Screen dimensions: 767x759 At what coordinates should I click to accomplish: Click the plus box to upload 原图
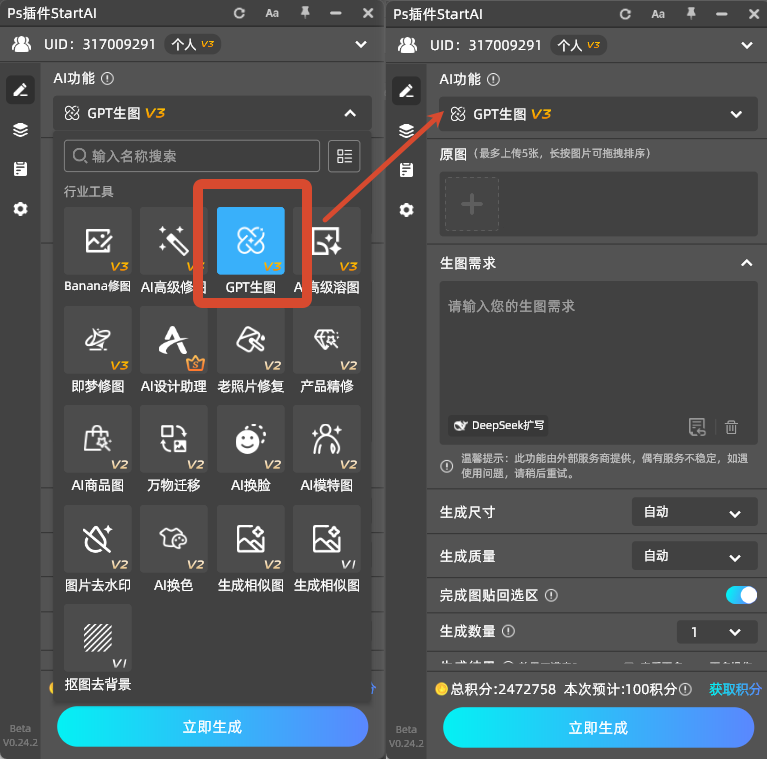point(472,204)
